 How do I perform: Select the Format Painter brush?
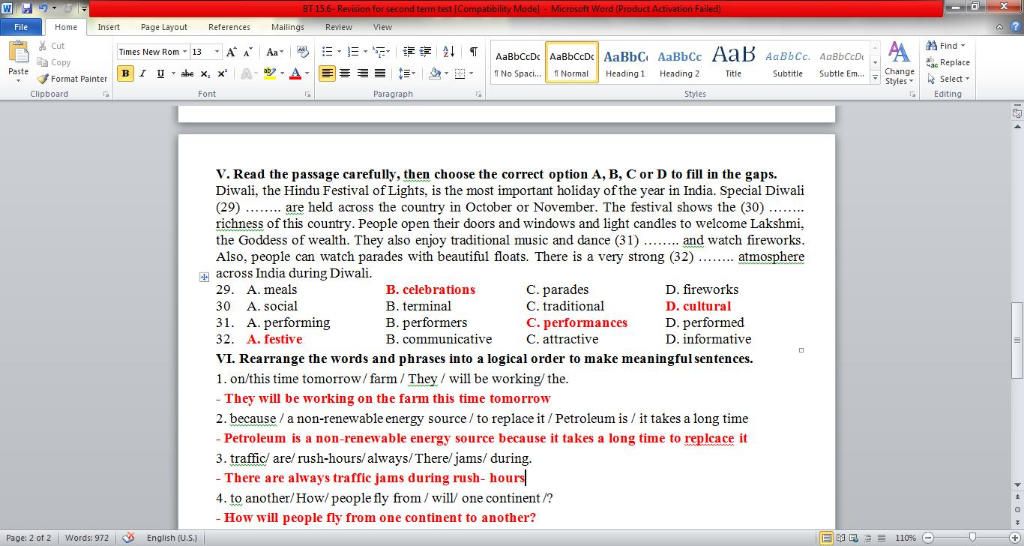point(43,78)
